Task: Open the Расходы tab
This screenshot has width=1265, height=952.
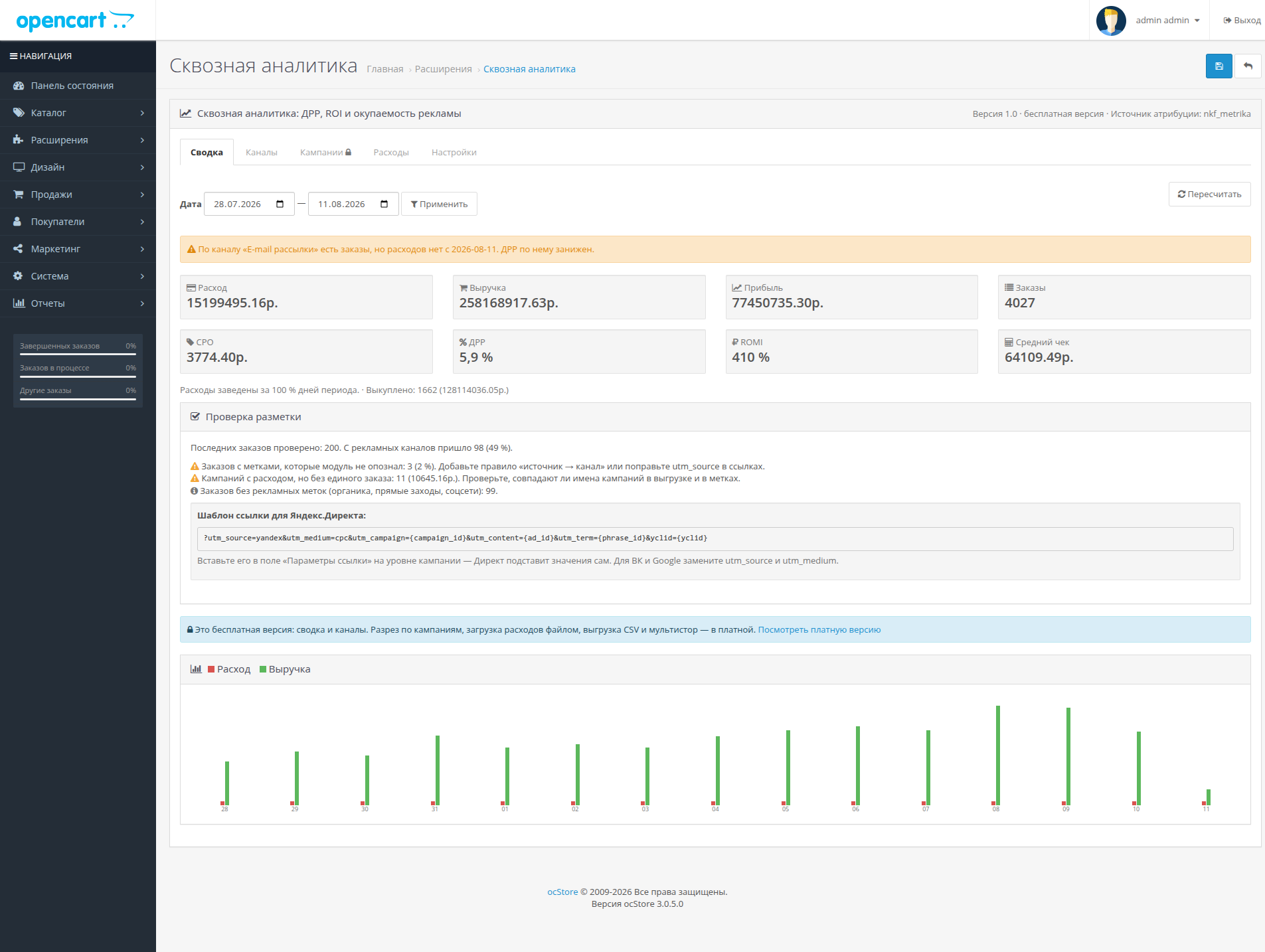Action: click(x=391, y=152)
